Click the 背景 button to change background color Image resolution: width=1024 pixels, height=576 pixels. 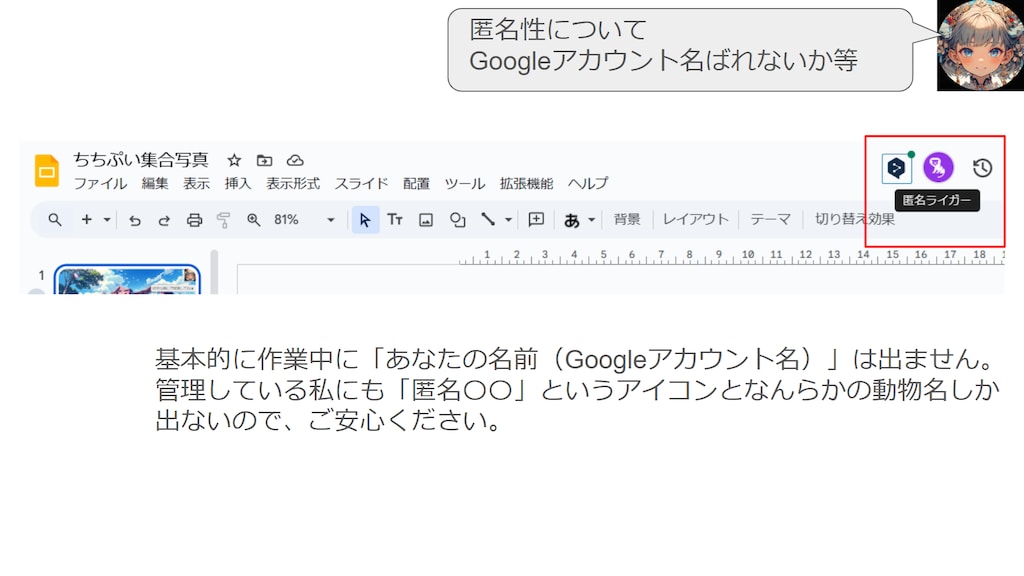[x=628, y=219]
